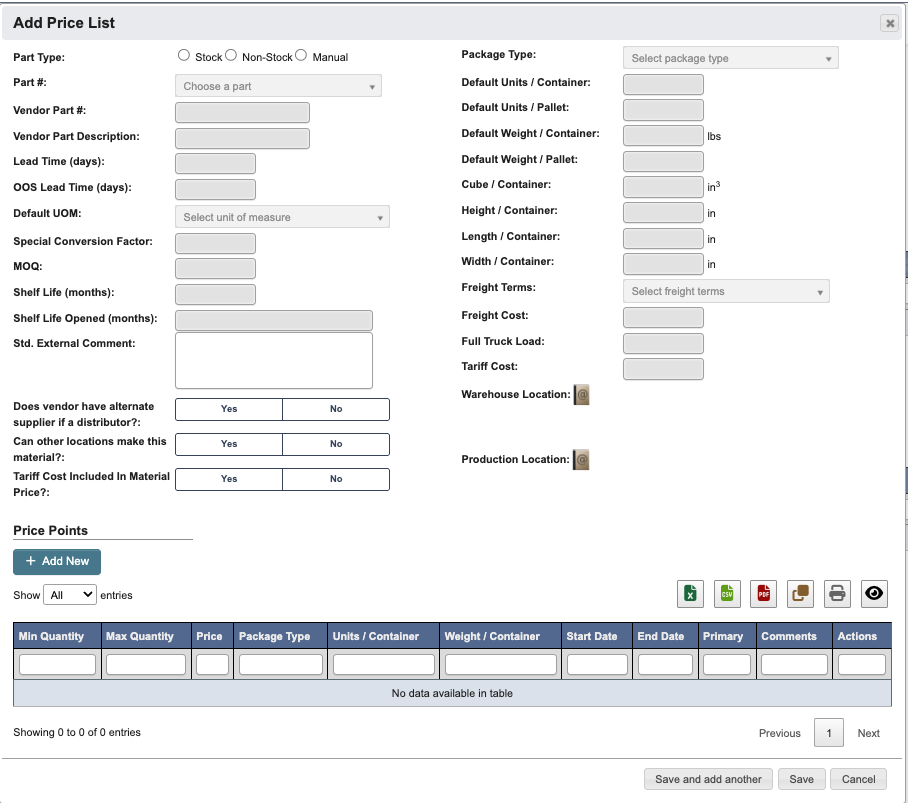Click Save and add another
Image resolution: width=908 pixels, height=803 pixels.
pos(708,779)
